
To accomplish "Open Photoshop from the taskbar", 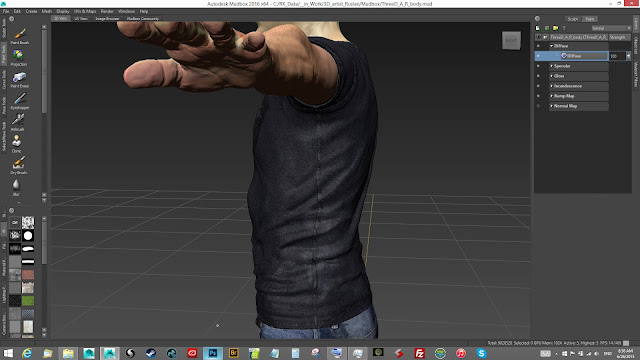I will click(213, 353).
